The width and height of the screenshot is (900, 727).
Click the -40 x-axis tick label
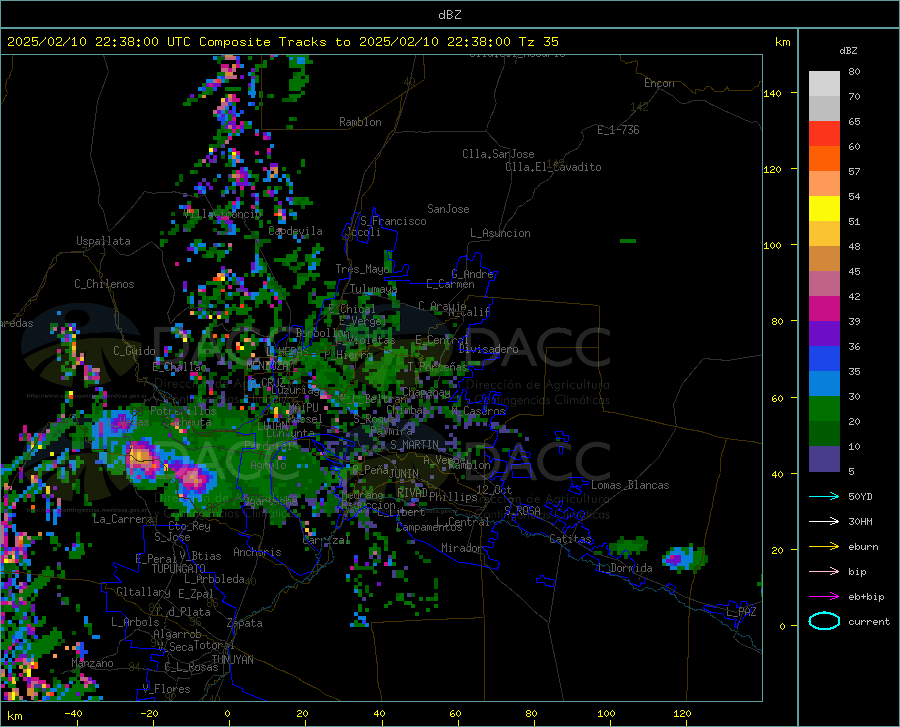tap(73, 713)
